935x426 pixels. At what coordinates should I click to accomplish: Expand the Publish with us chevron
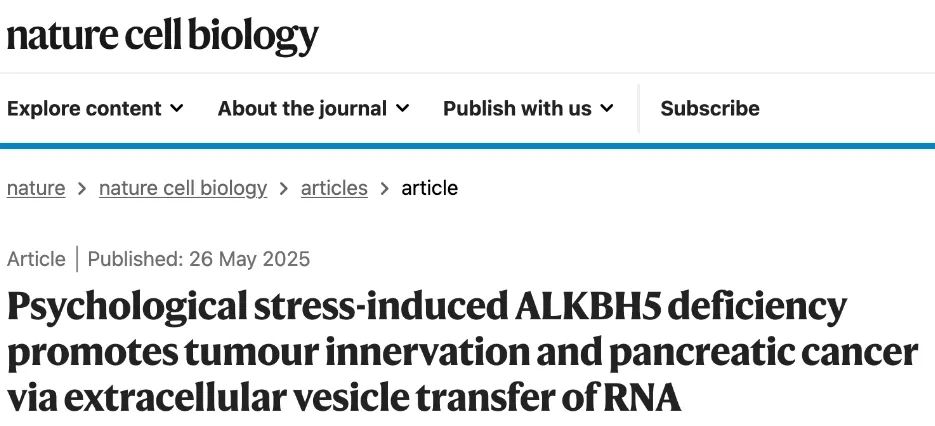607,109
